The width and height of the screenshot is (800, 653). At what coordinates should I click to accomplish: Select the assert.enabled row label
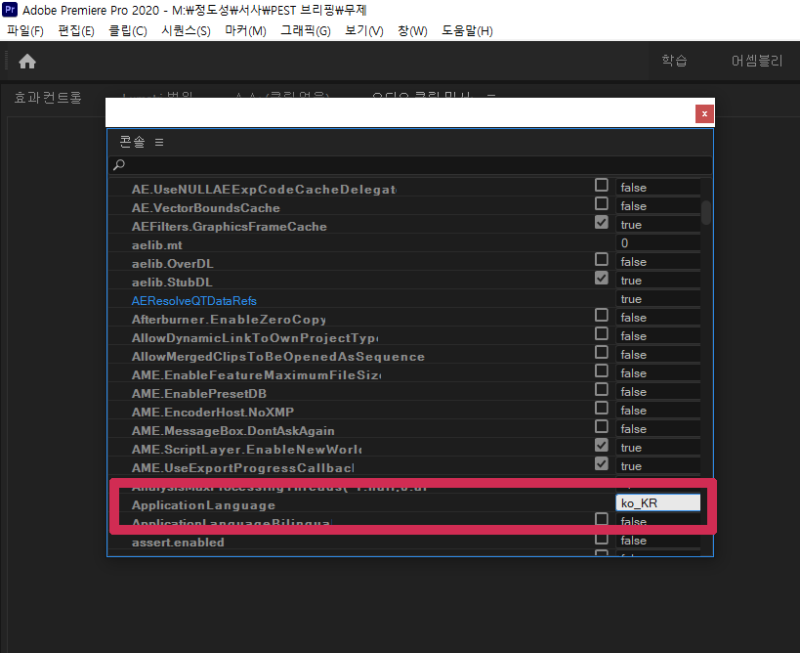click(x=178, y=542)
